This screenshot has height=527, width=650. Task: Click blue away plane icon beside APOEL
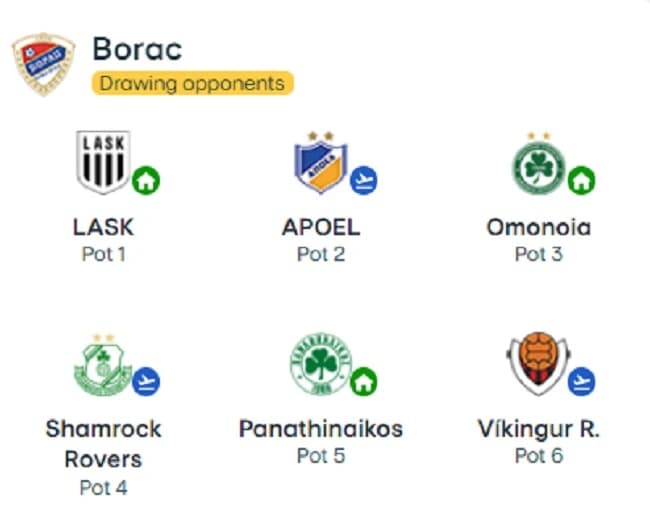tap(364, 180)
